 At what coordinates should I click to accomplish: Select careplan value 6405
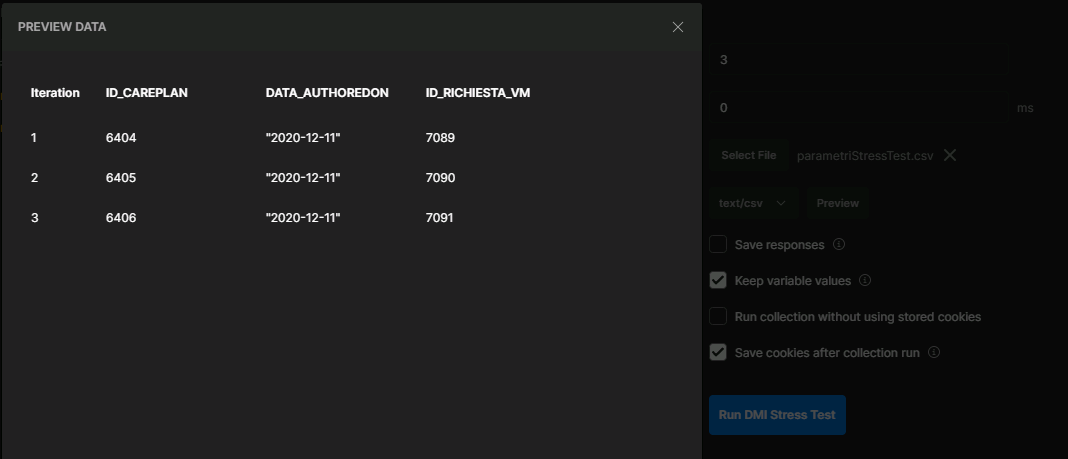[121, 178]
